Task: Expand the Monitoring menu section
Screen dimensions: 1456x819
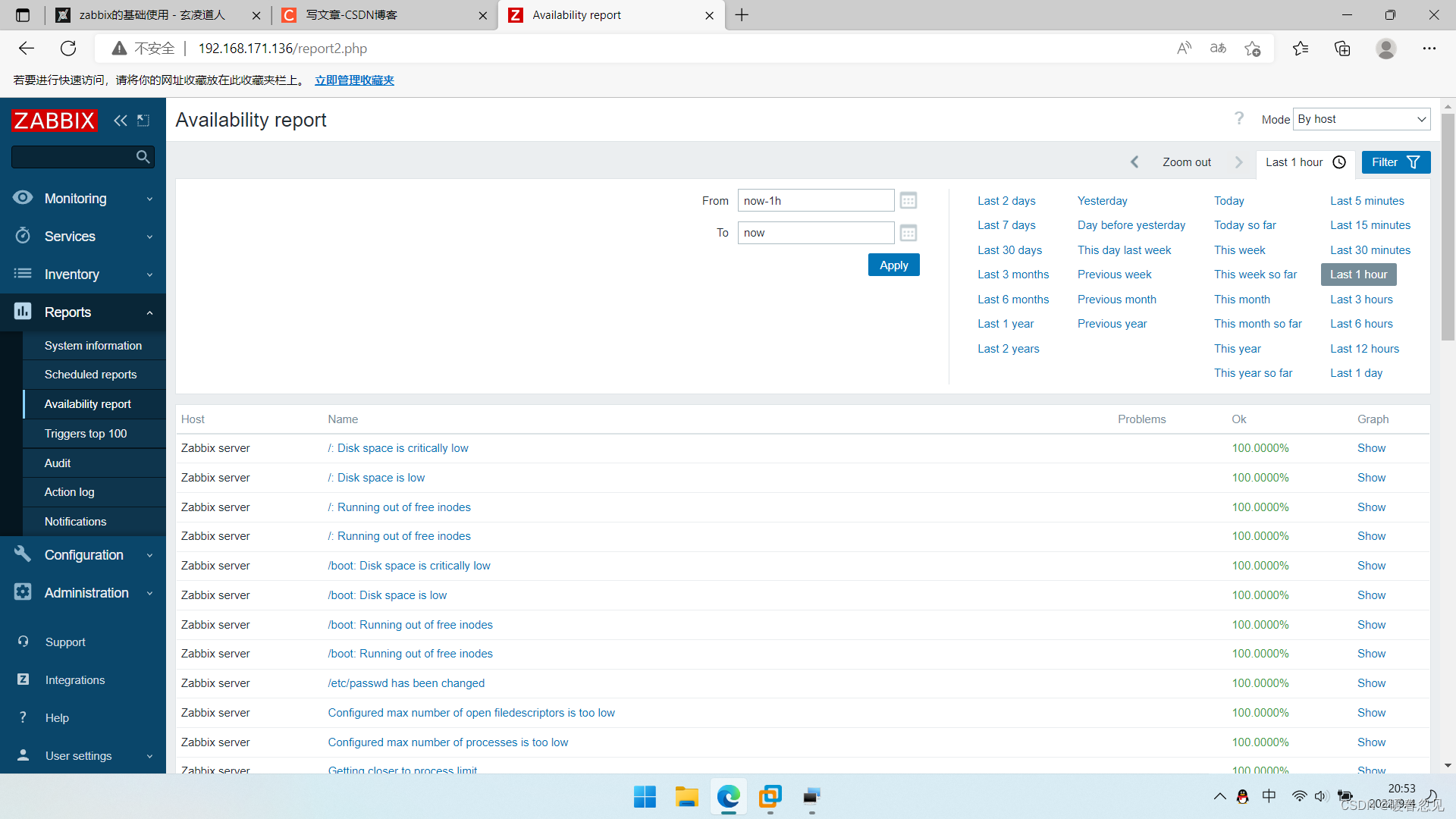Action: [x=83, y=199]
